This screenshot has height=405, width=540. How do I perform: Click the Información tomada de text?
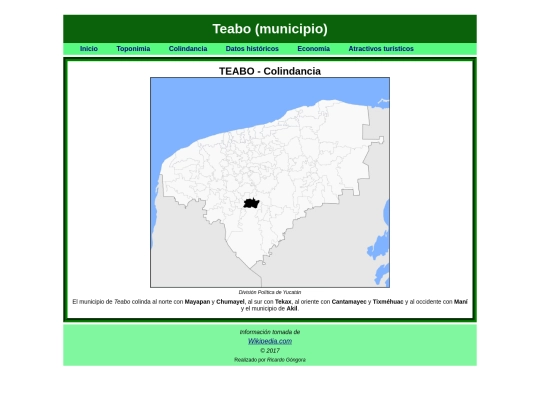[270, 332]
